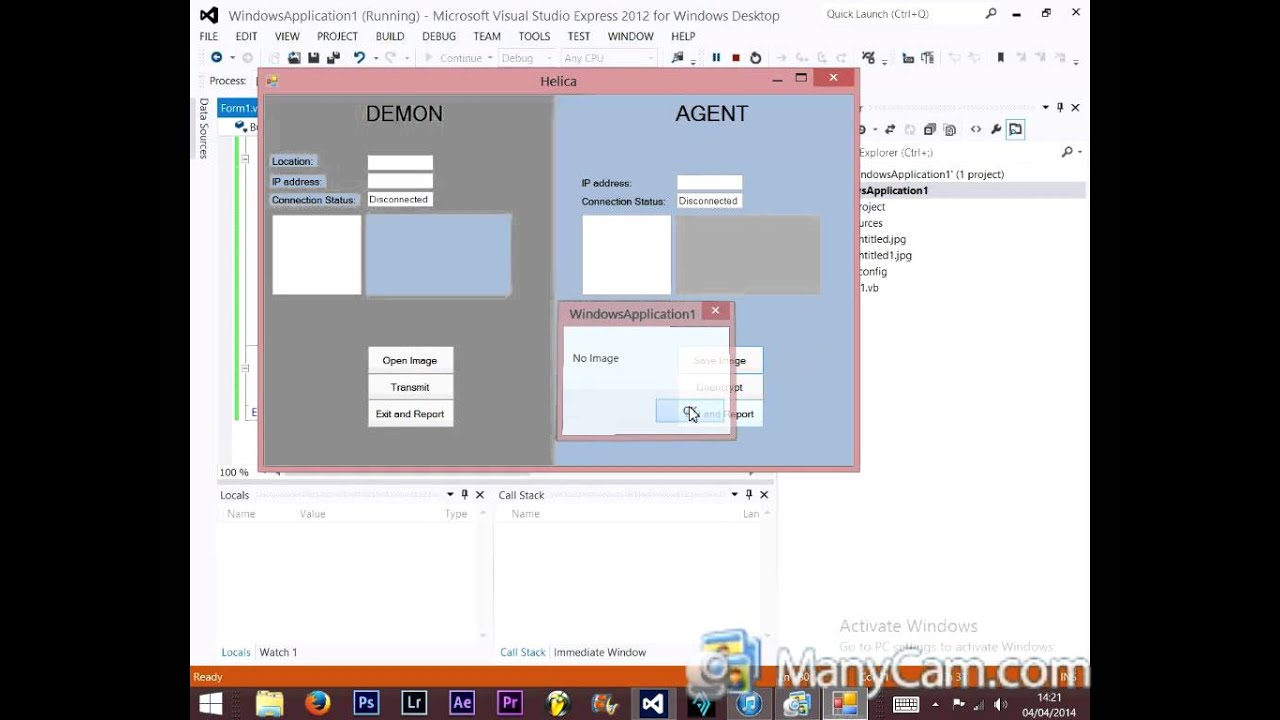
Task: Switch to Immediate Window tab
Action: pyautogui.click(x=600, y=652)
